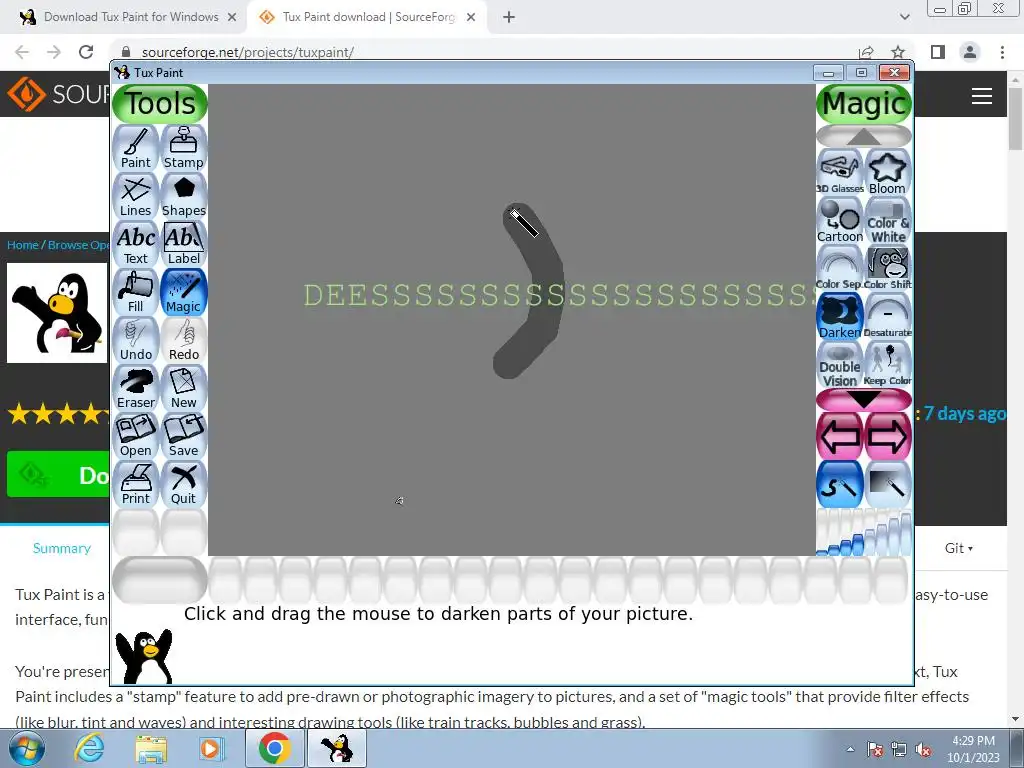This screenshot has width=1024, height=768.
Task: Switch to Download Tux Paint for Windows tab
Action: 129,17
